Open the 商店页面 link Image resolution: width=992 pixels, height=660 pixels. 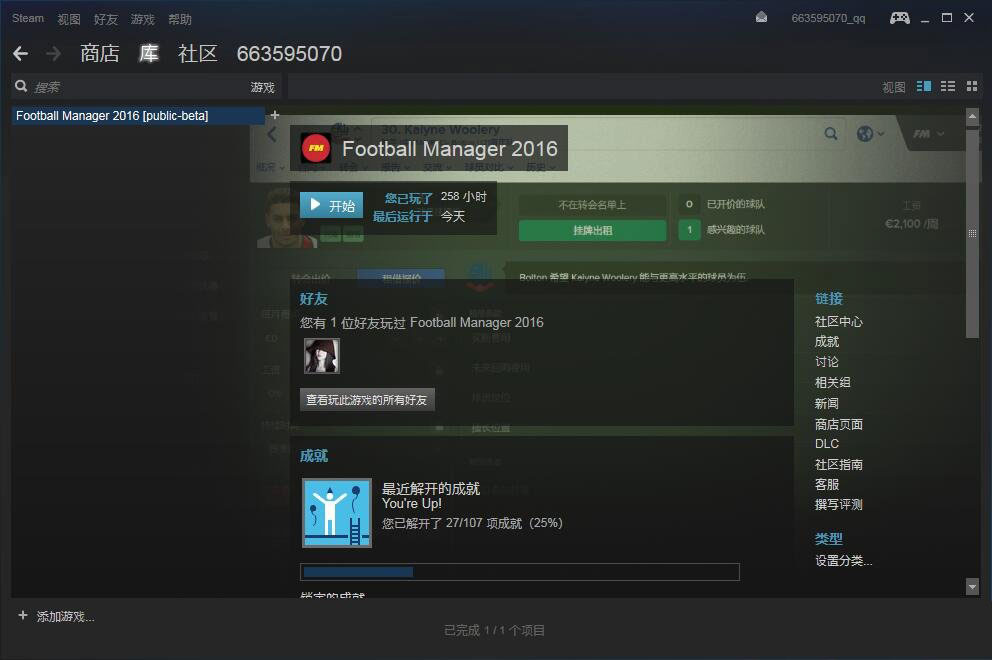pos(838,424)
